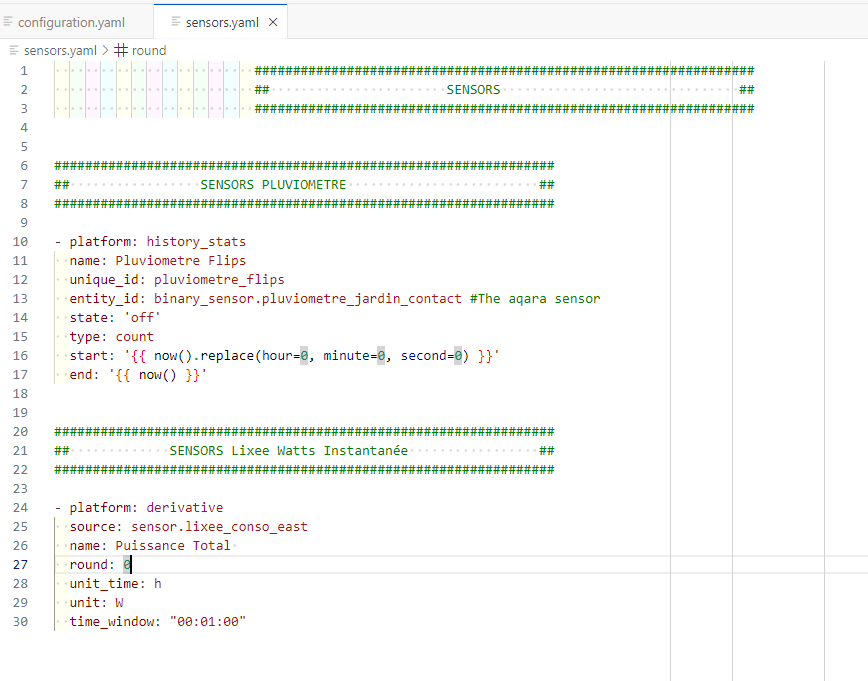Viewport: 868px width, 681px height.
Task: Click 'hour=0' inside the start template
Action: [285, 355]
